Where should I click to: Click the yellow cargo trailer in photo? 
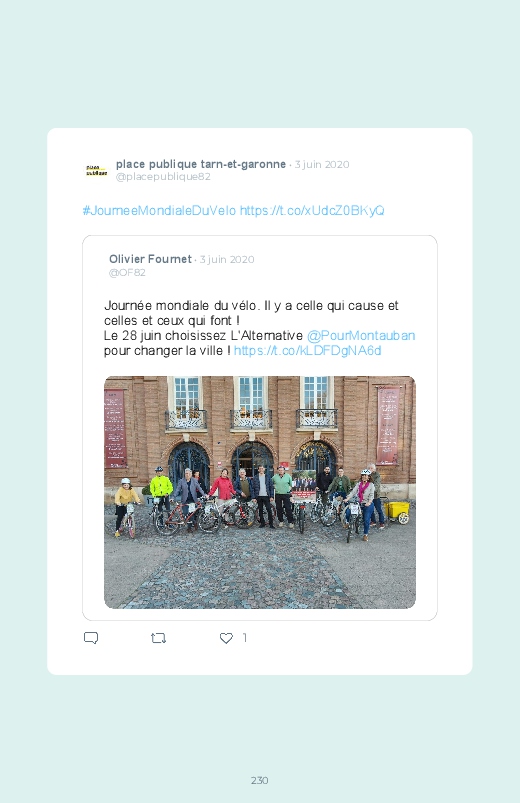pos(398,512)
